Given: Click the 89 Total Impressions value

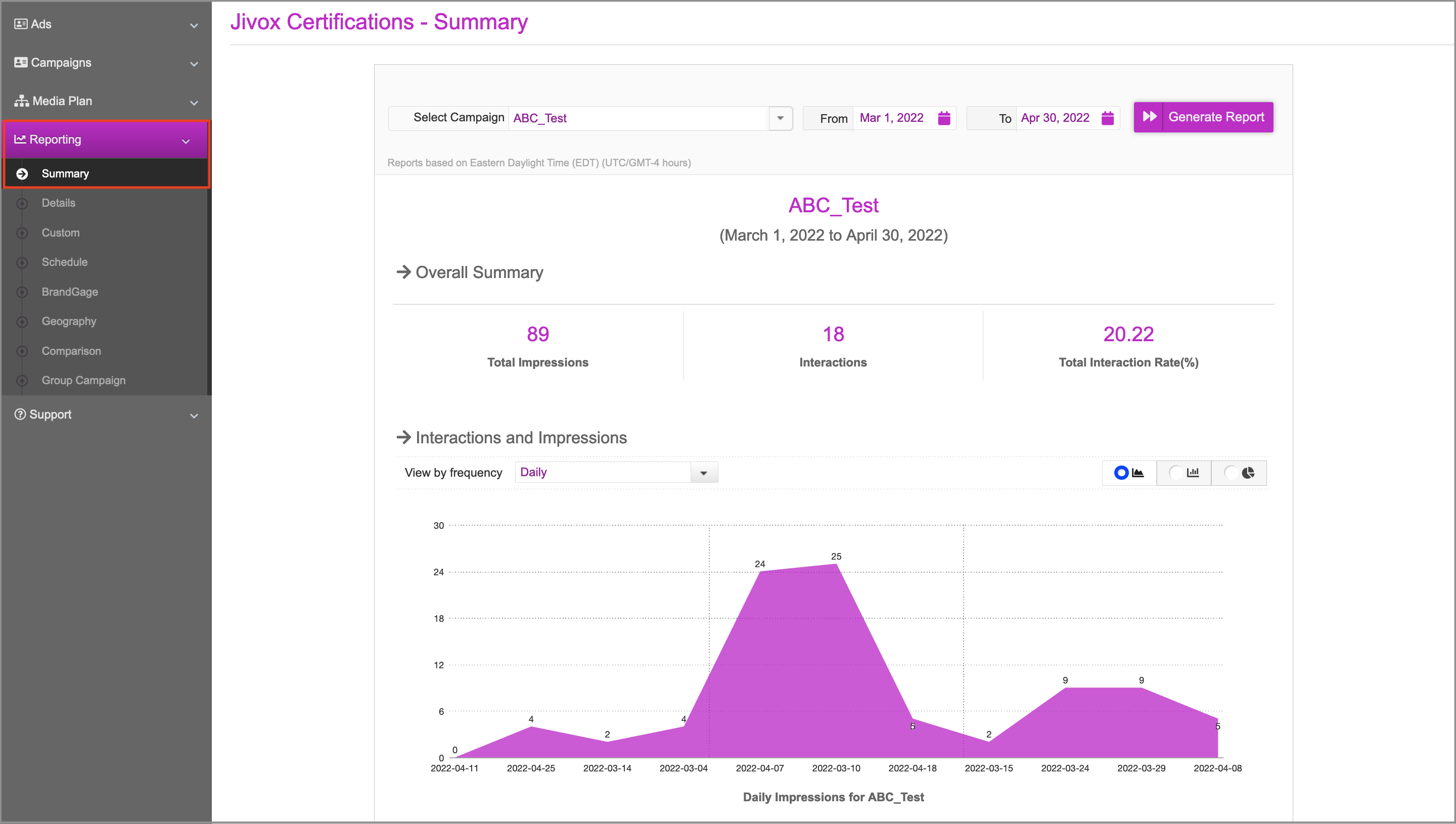Looking at the screenshot, I should (537, 334).
